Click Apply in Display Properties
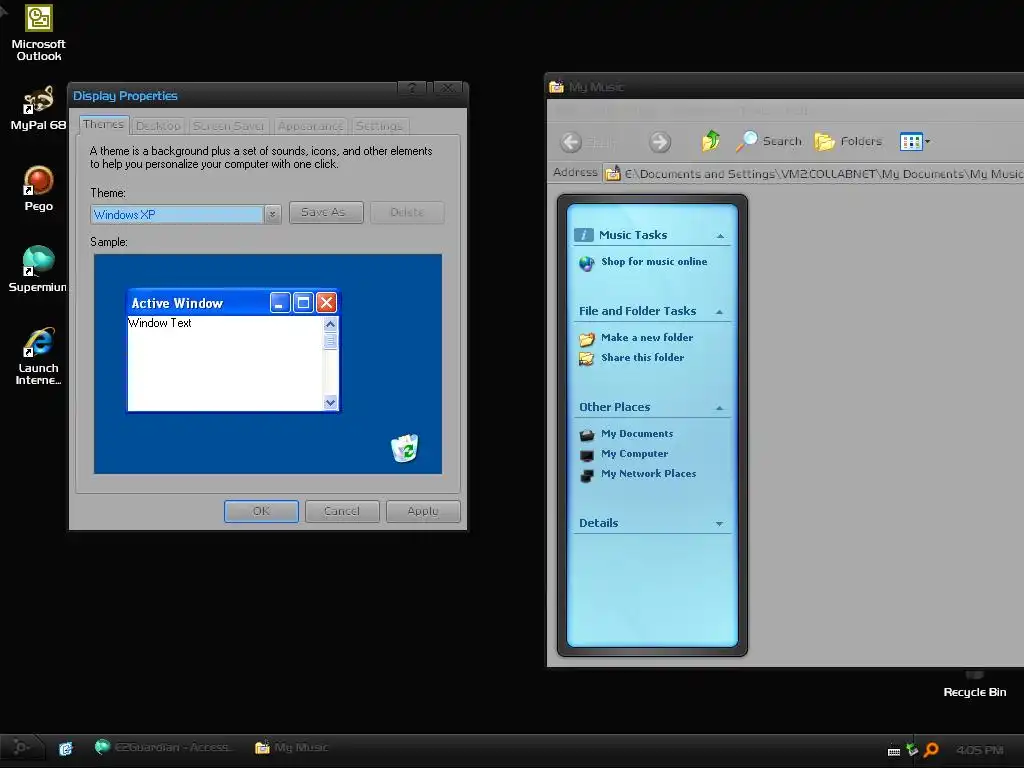The width and height of the screenshot is (1024, 768). click(423, 511)
